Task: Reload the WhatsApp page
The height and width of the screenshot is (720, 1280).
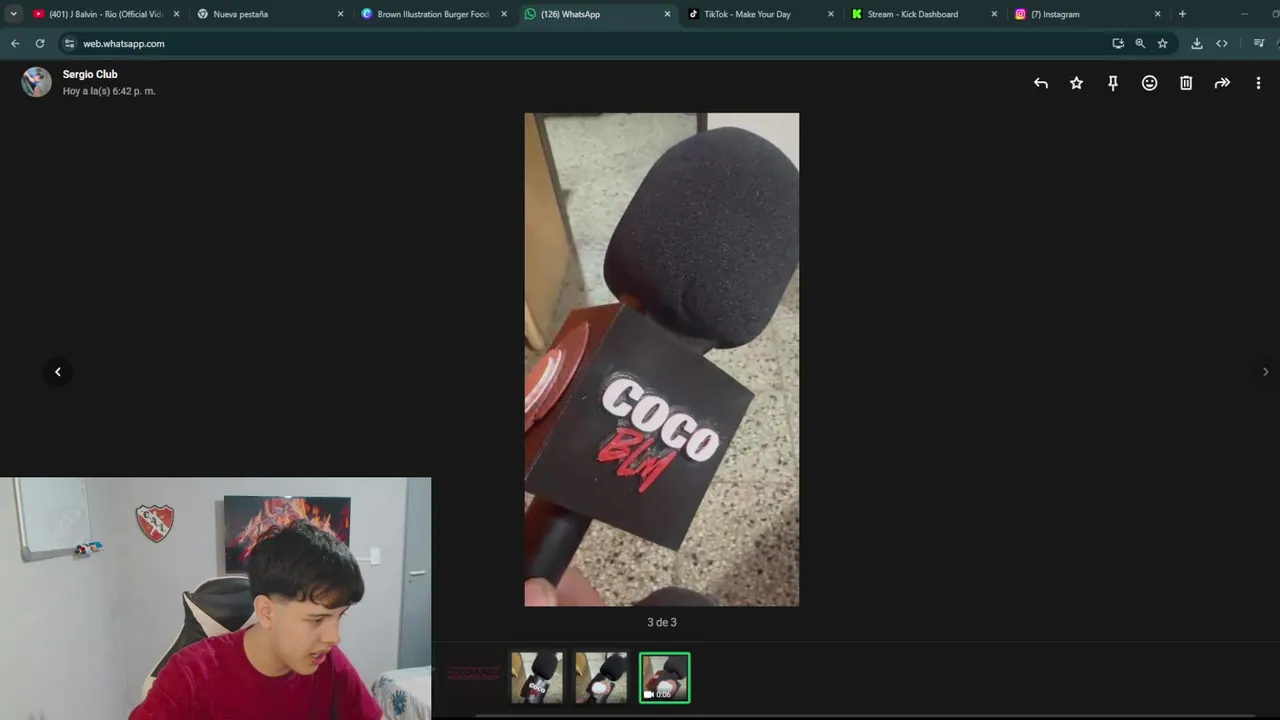Action: point(40,43)
